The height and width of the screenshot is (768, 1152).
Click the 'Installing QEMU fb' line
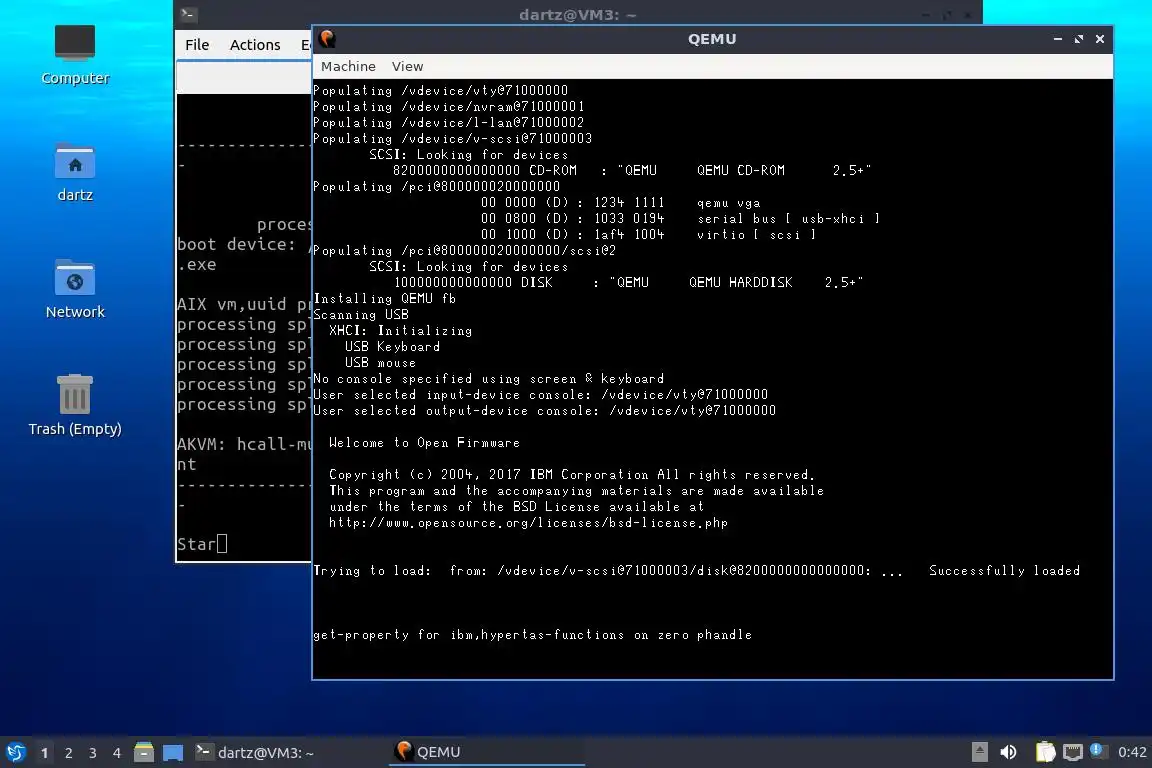[x=385, y=298]
